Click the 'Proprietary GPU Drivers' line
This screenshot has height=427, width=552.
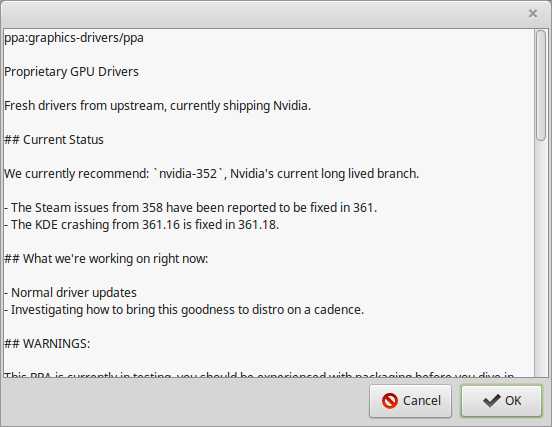tap(71, 72)
